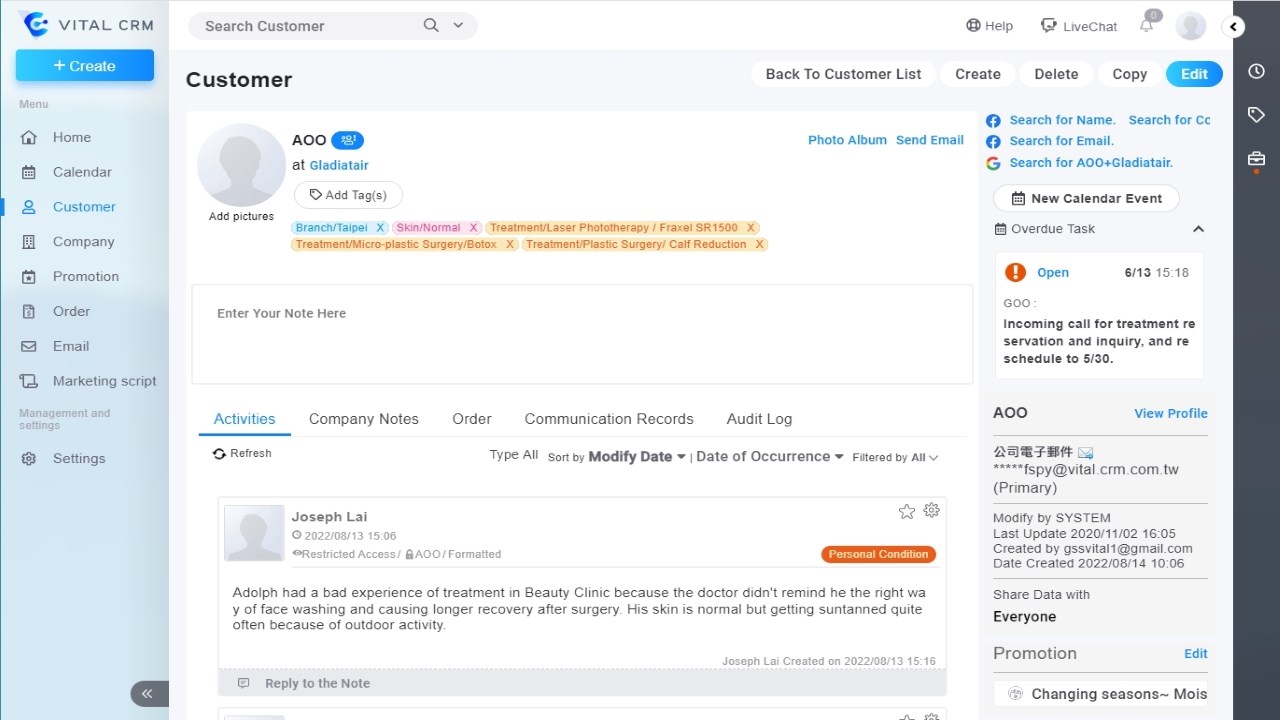
Task: Open the tag icon in right bar
Action: [x=1257, y=115]
